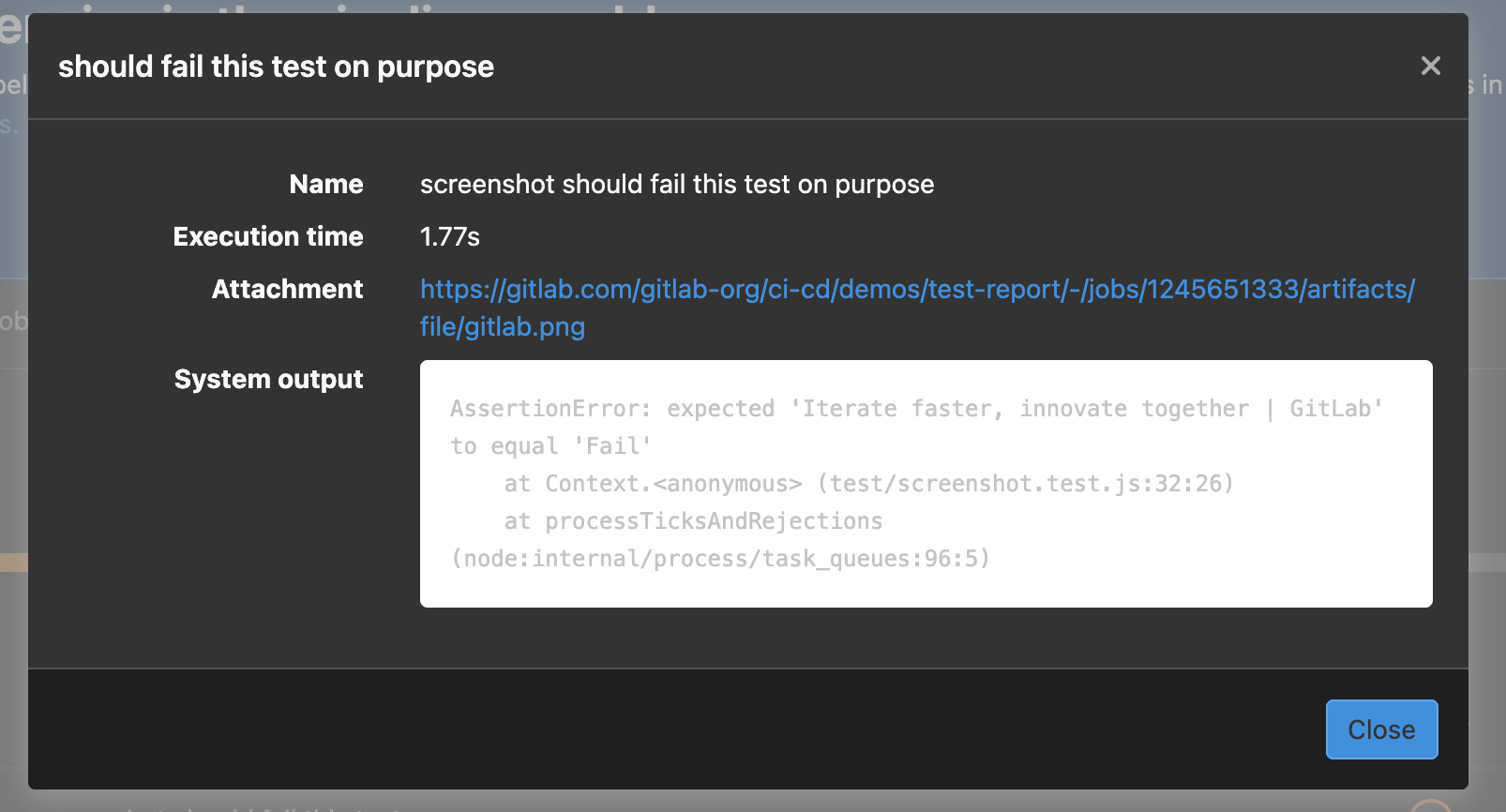1506x812 pixels.
Task: Click the Name label
Action: (325, 184)
